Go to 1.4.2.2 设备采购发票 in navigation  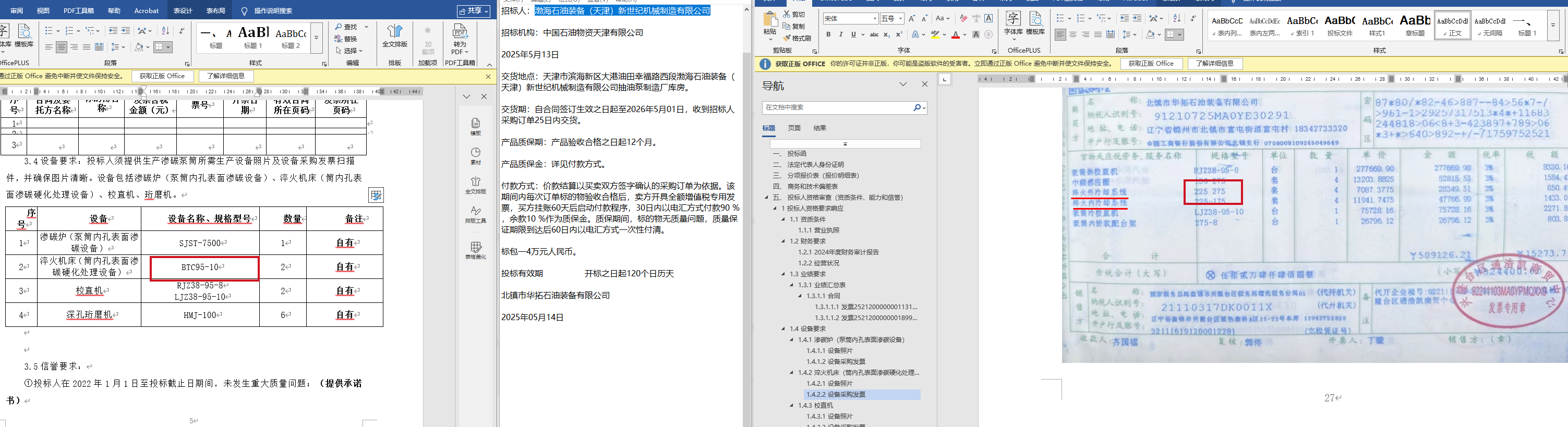[x=836, y=394]
